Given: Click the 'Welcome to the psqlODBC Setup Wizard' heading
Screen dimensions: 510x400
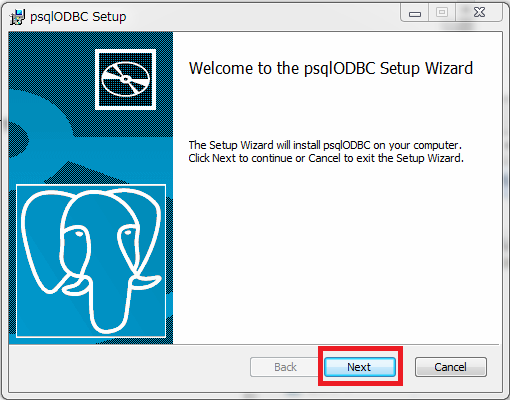Looking at the screenshot, I should [x=331, y=68].
